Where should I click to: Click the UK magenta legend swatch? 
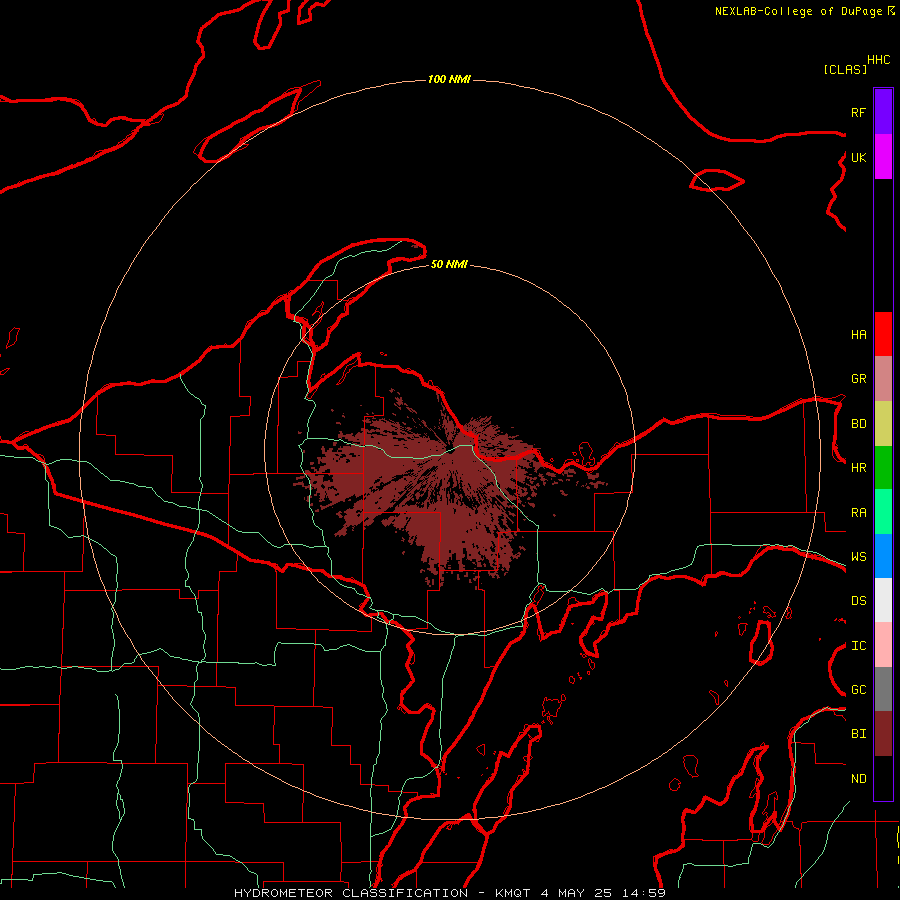pos(883,157)
